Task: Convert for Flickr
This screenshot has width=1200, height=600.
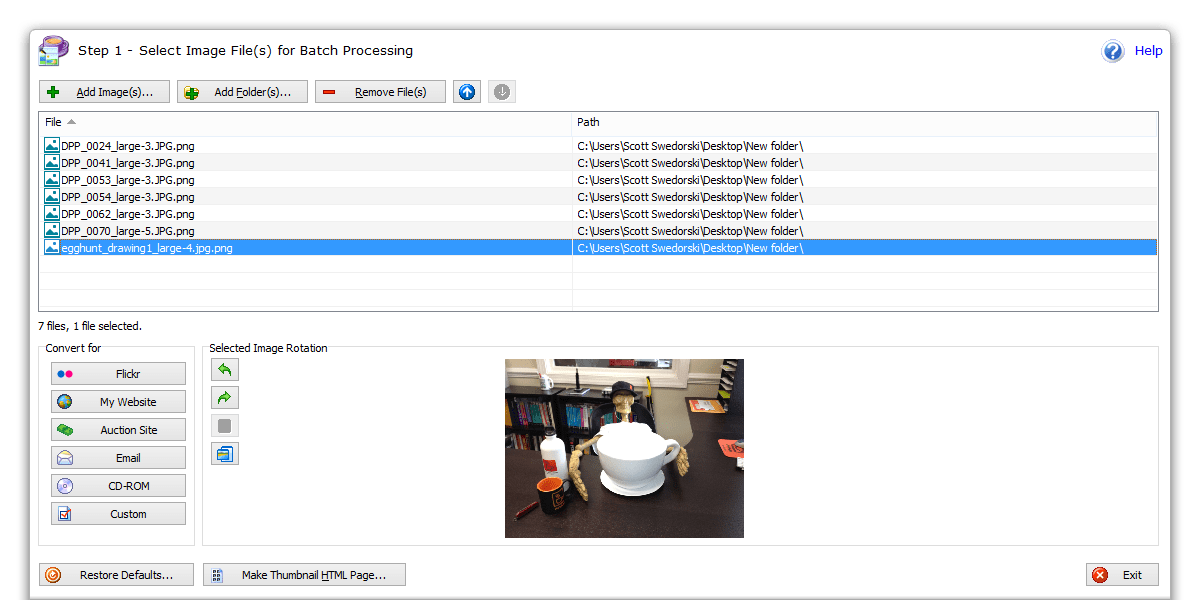Action: 119,374
